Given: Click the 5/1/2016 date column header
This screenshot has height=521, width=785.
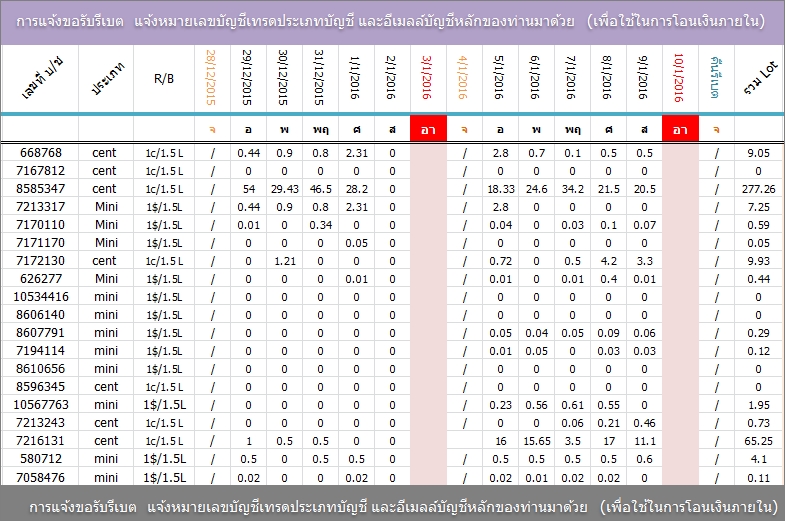Looking at the screenshot, I should 501,79.
